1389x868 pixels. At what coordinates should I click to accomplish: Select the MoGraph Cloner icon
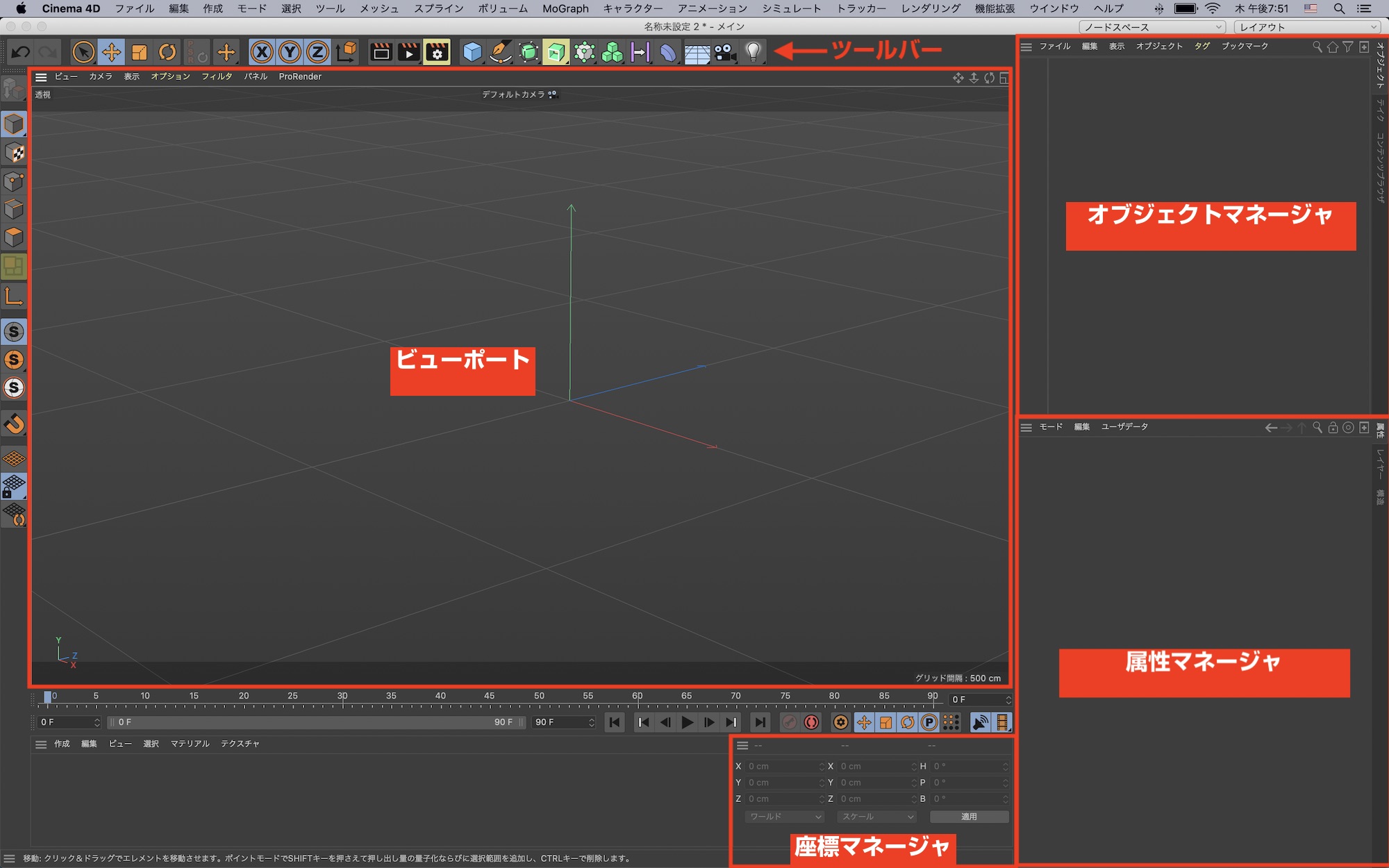click(612, 52)
